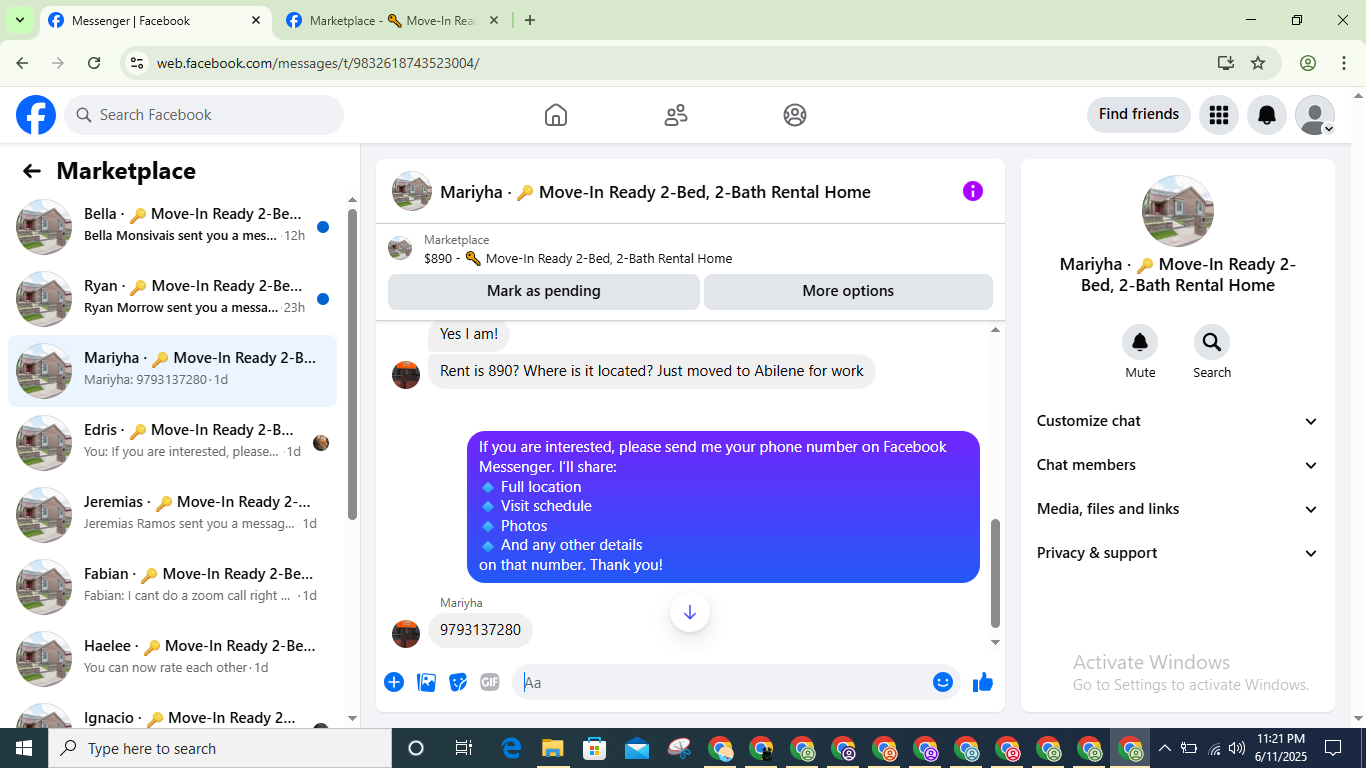Click the Find friends button
The image size is (1366, 768).
[x=1139, y=114]
